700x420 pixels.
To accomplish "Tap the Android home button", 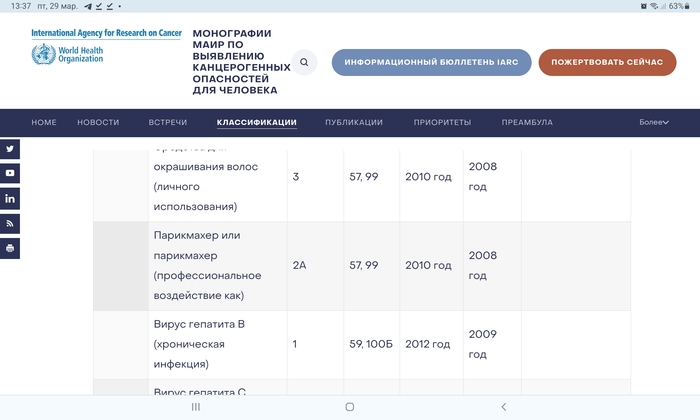I will pos(350,407).
